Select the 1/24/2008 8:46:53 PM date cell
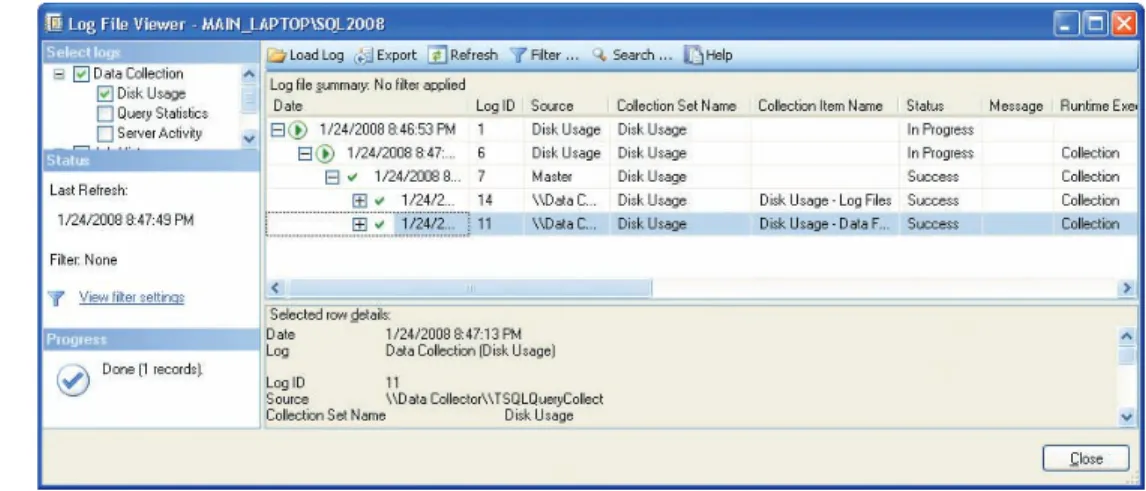Viewport: 1146px width, 491px height. (387, 130)
